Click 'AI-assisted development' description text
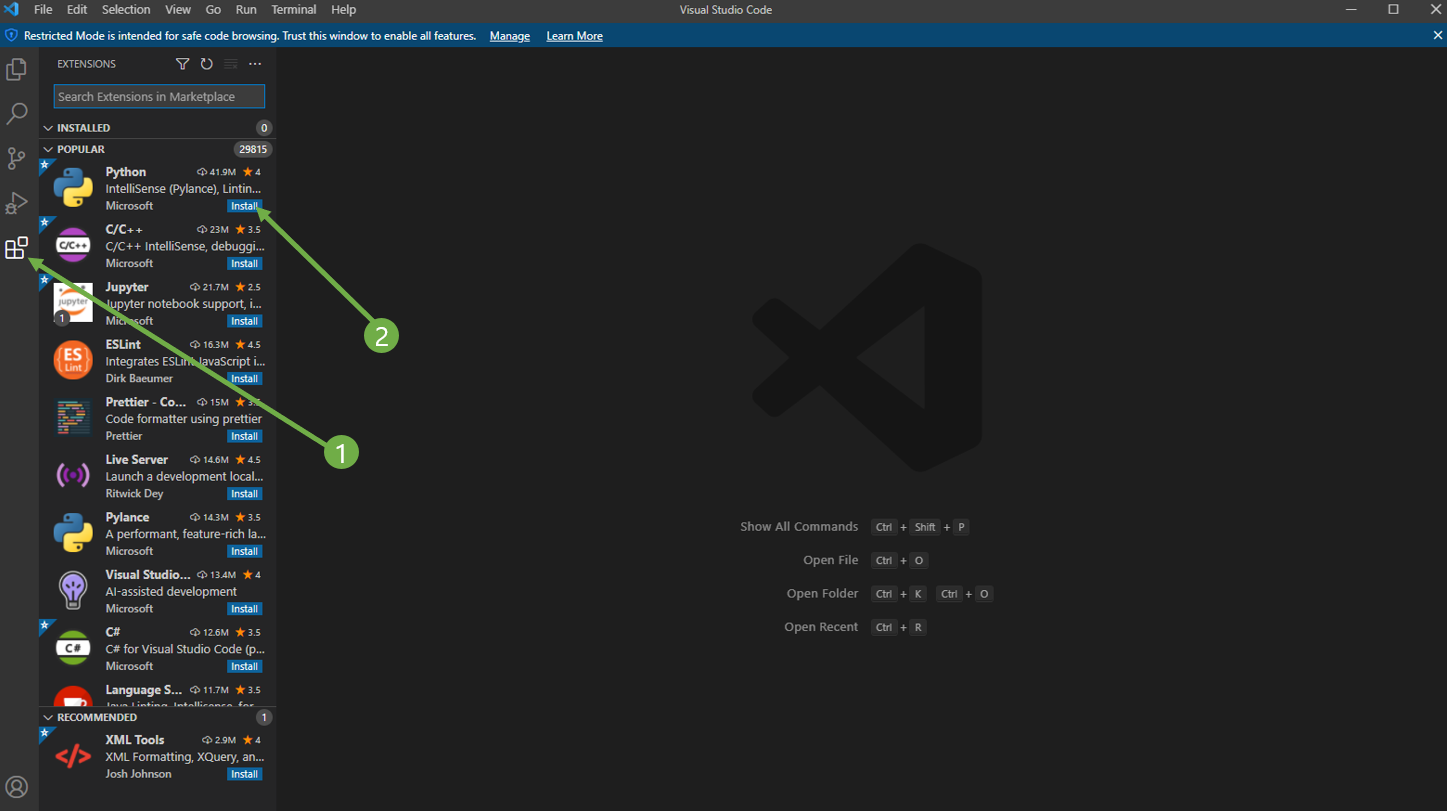 pyautogui.click(x=171, y=592)
